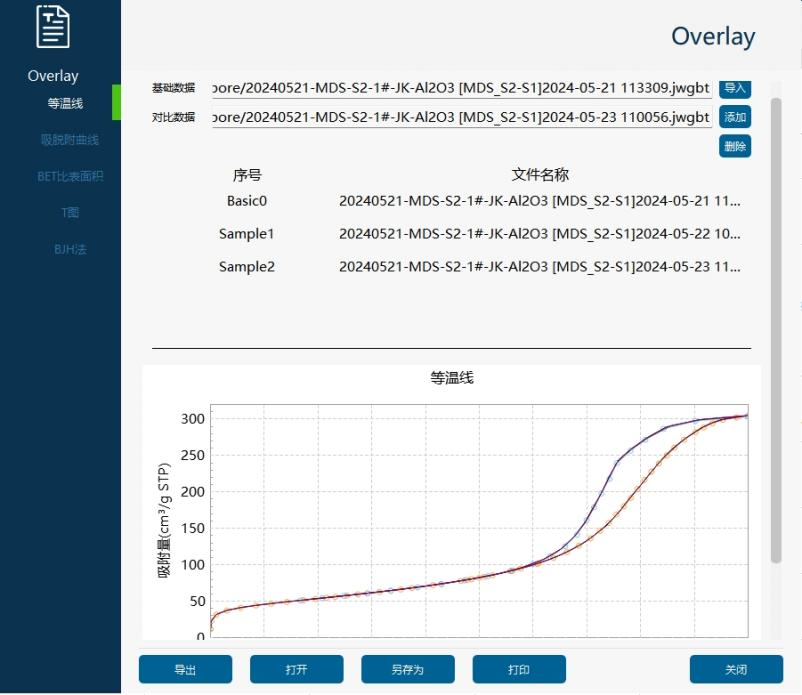The width and height of the screenshot is (802, 695).
Task: Switch to BJH法 tab
Action: (x=70, y=250)
